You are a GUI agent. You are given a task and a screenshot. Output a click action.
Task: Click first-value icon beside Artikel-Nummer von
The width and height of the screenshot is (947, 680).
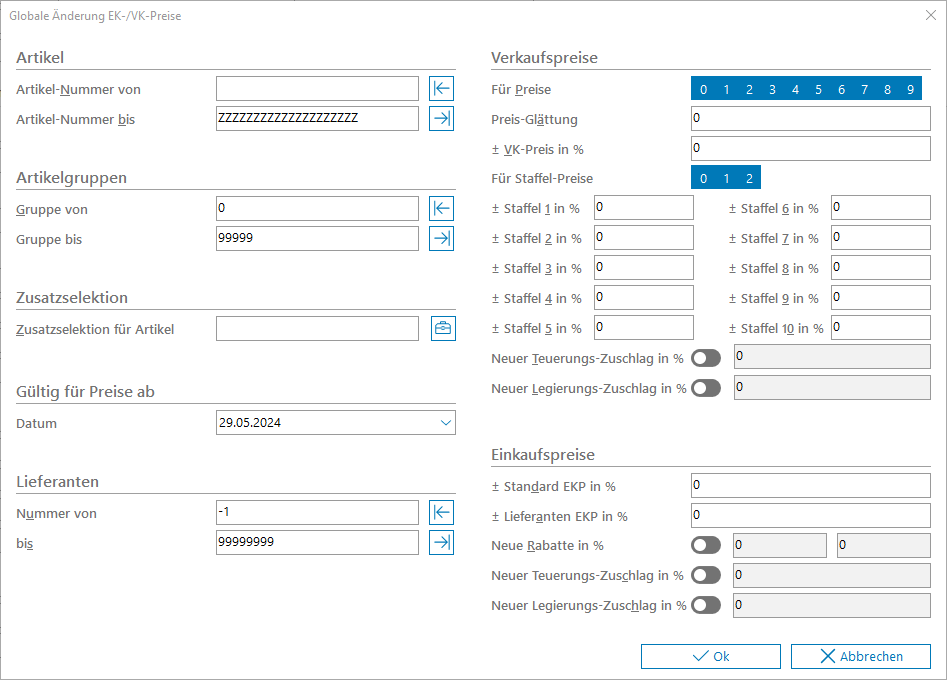click(442, 89)
